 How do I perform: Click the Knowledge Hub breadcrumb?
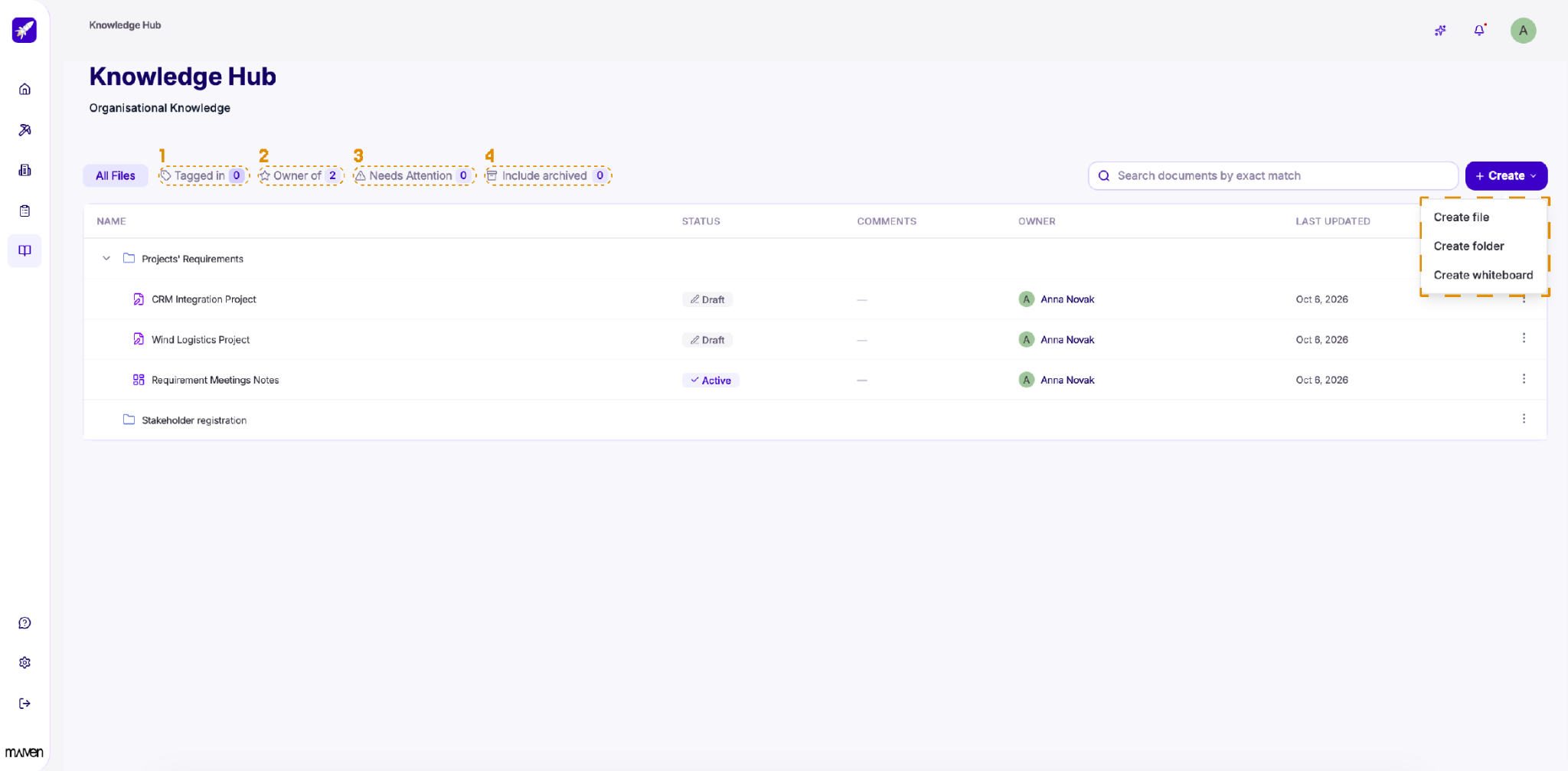(125, 25)
